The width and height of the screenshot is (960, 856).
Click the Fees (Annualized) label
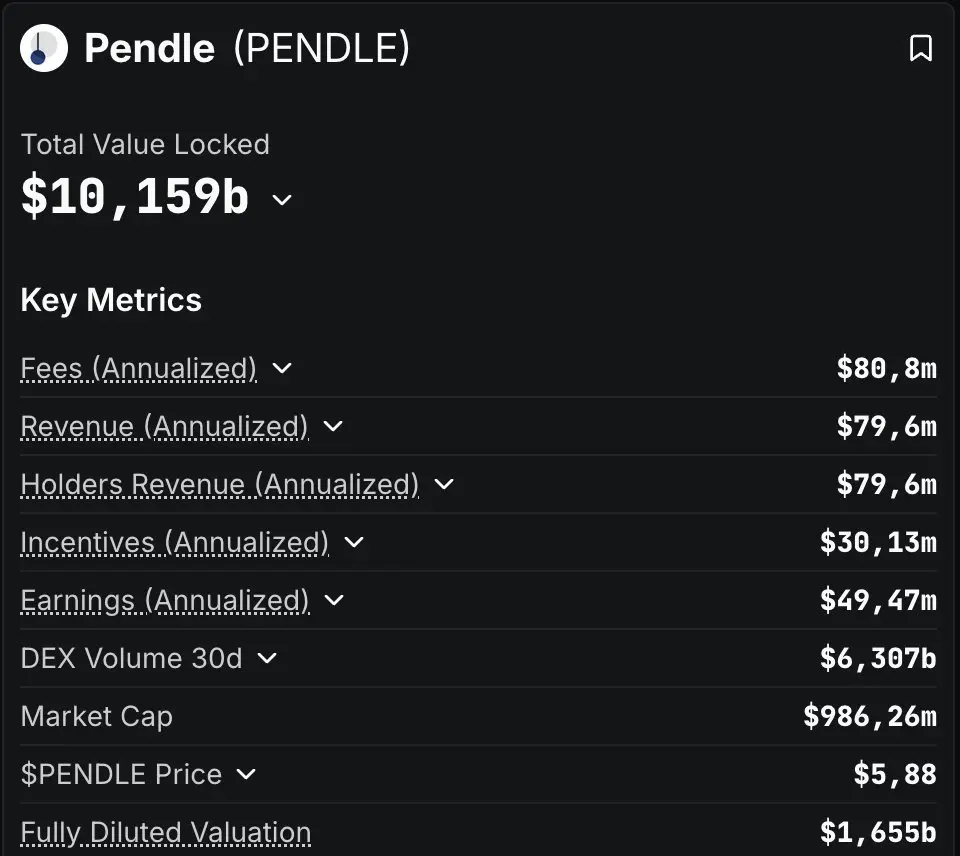pyautogui.click(x=138, y=369)
